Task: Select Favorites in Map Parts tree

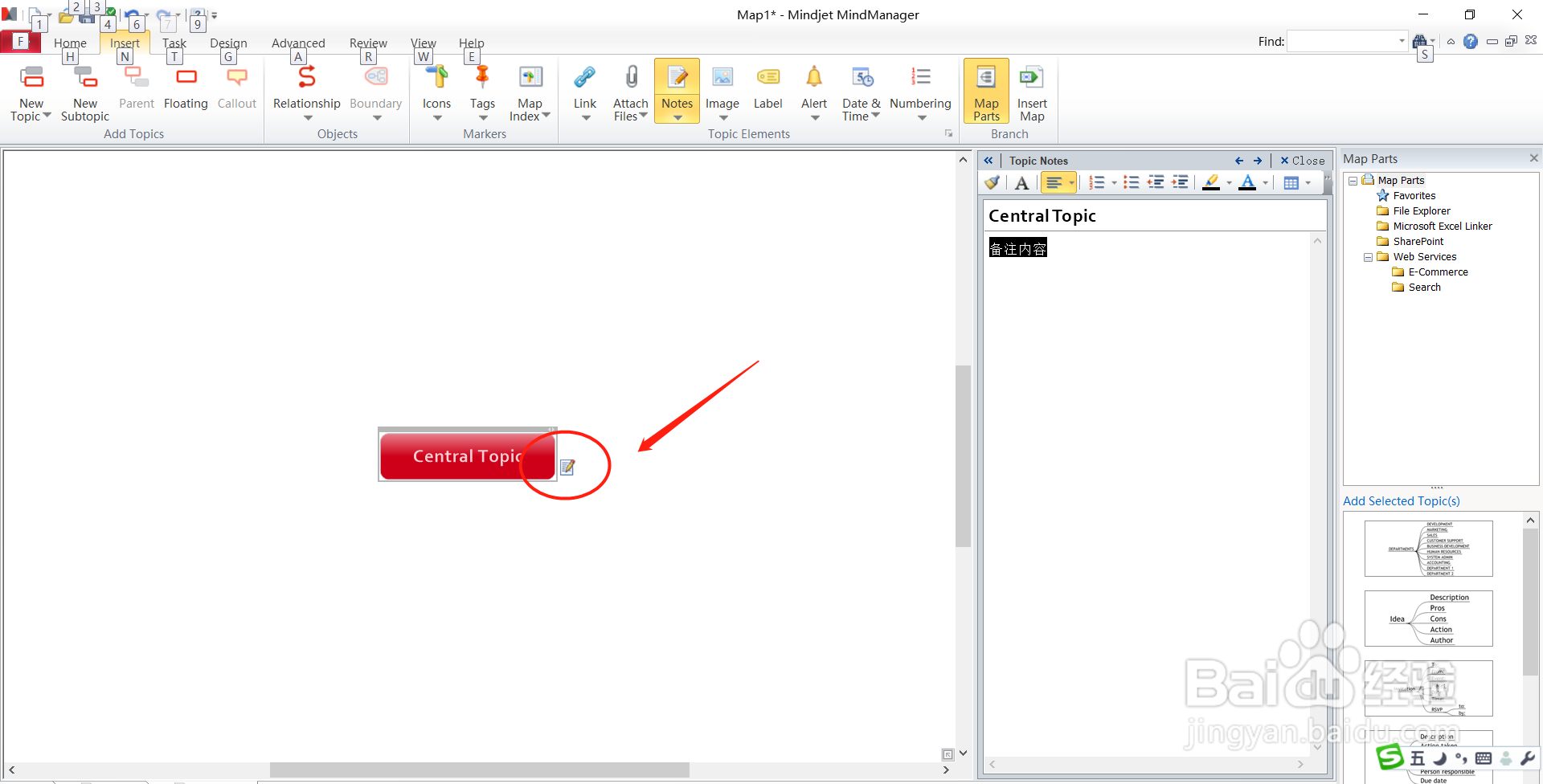Action: click(x=1414, y=195)
